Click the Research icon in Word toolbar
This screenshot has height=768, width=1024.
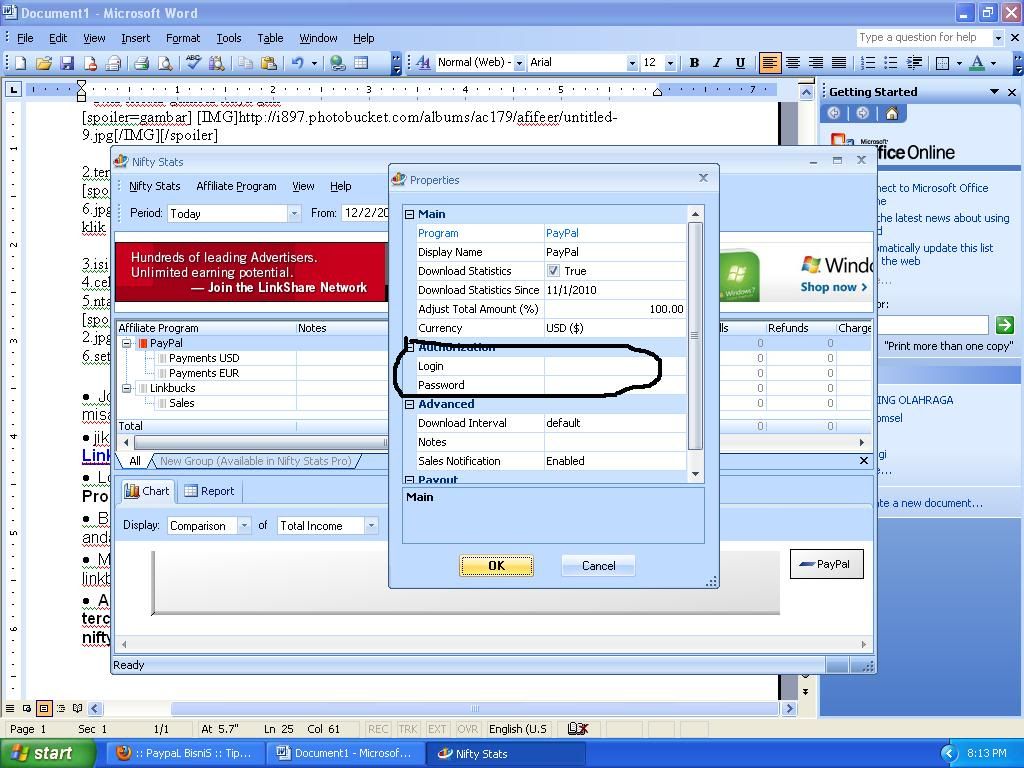[217, 63]
